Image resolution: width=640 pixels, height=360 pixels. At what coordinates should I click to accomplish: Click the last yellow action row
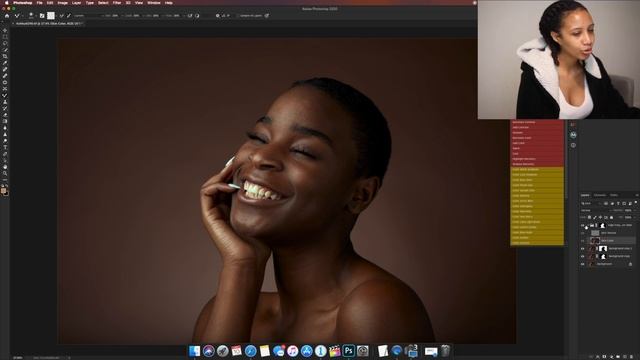(x=537, y=243)
